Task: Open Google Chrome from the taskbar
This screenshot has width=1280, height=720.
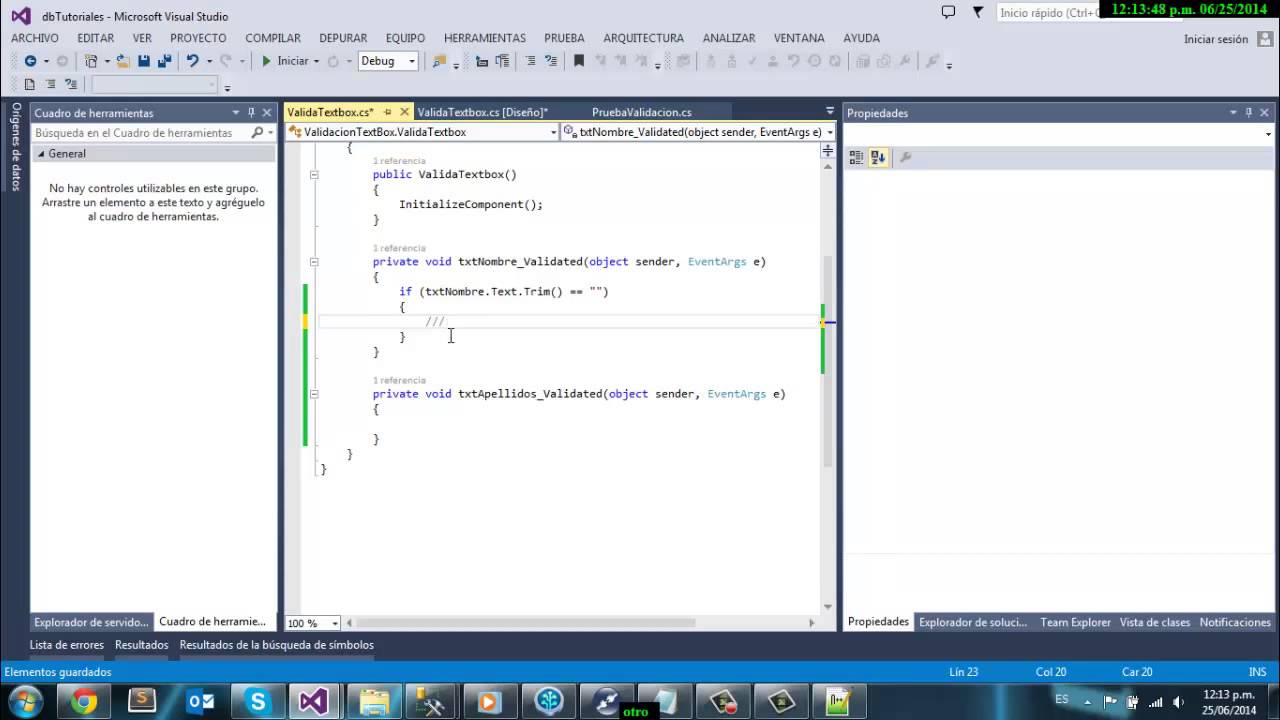Action: pyautogui.click(x=84, y=701)
